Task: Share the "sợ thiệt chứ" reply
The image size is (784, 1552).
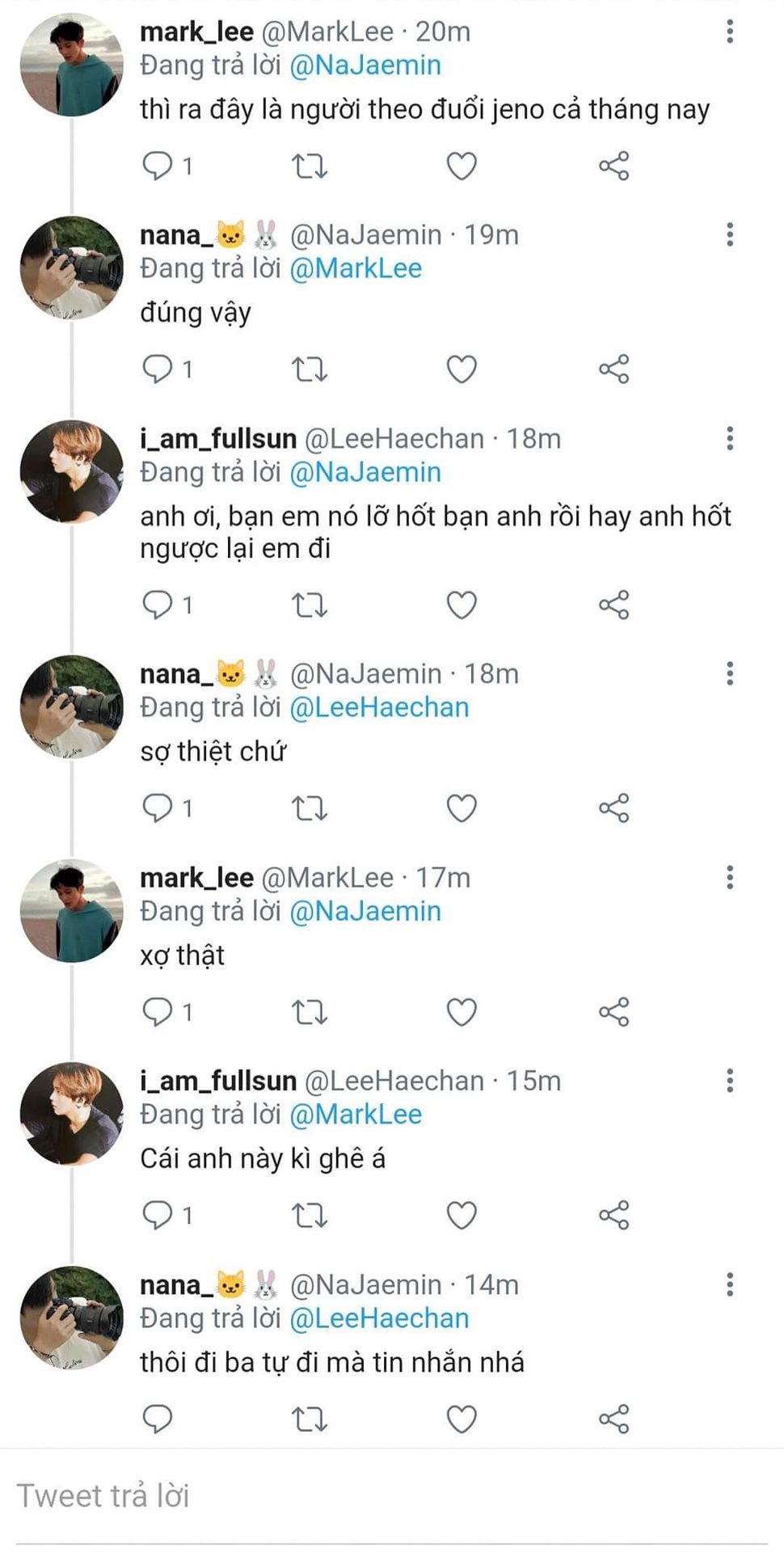Action: click(613, 808)
